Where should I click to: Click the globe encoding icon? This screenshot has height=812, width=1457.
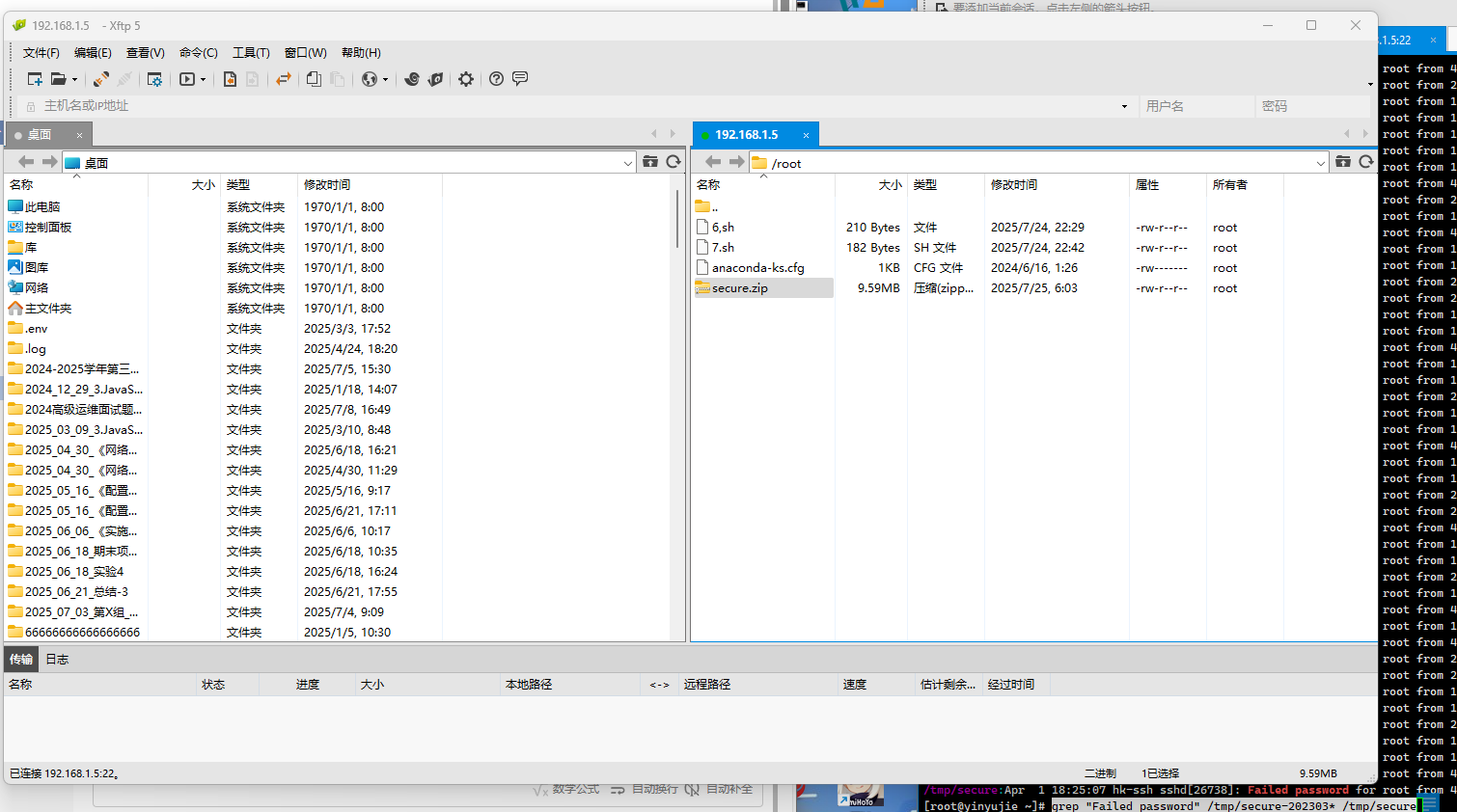pos(370,79)
